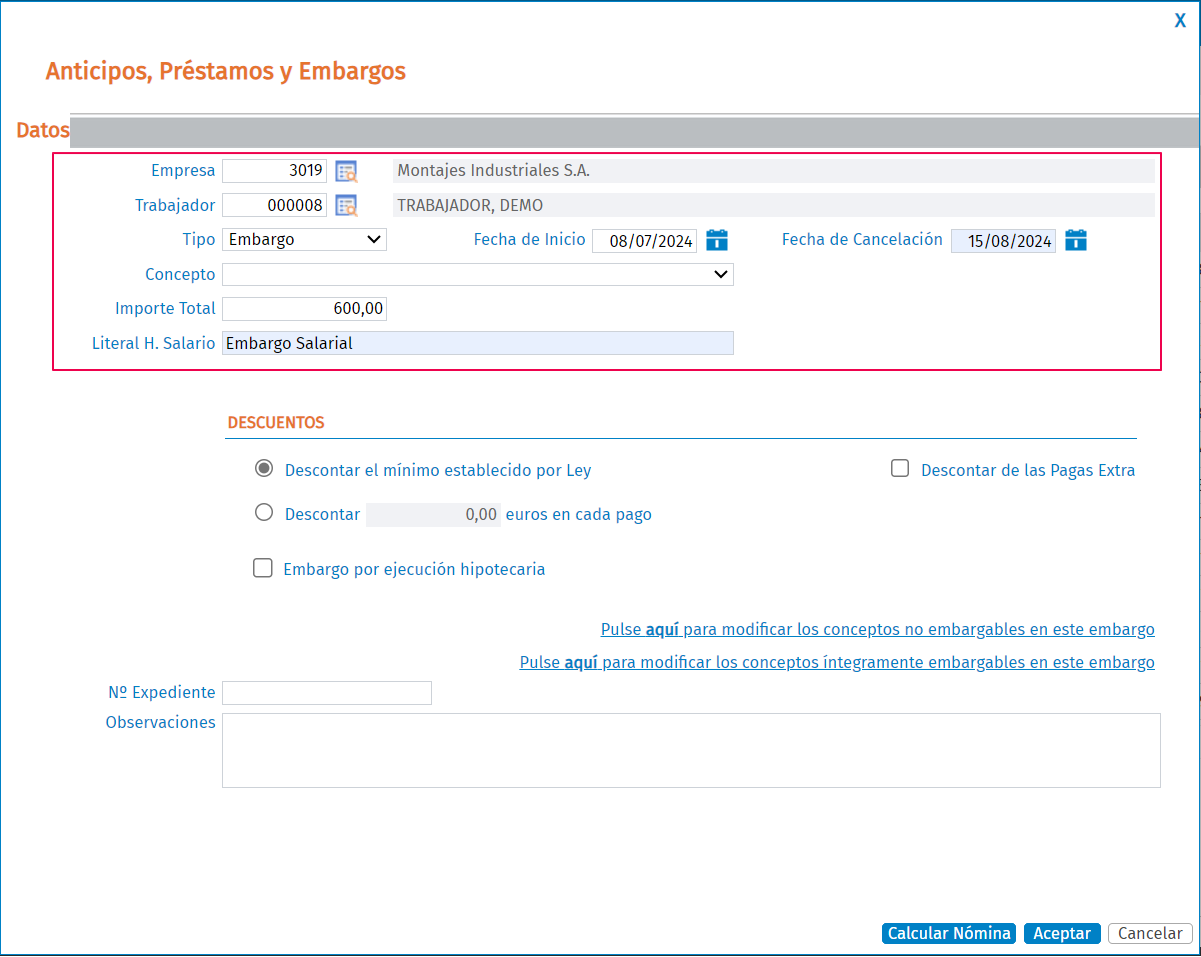The image size is (1201, 957).
Task: Focus the Trabajador code field 000008
Action: coord(274,206)
